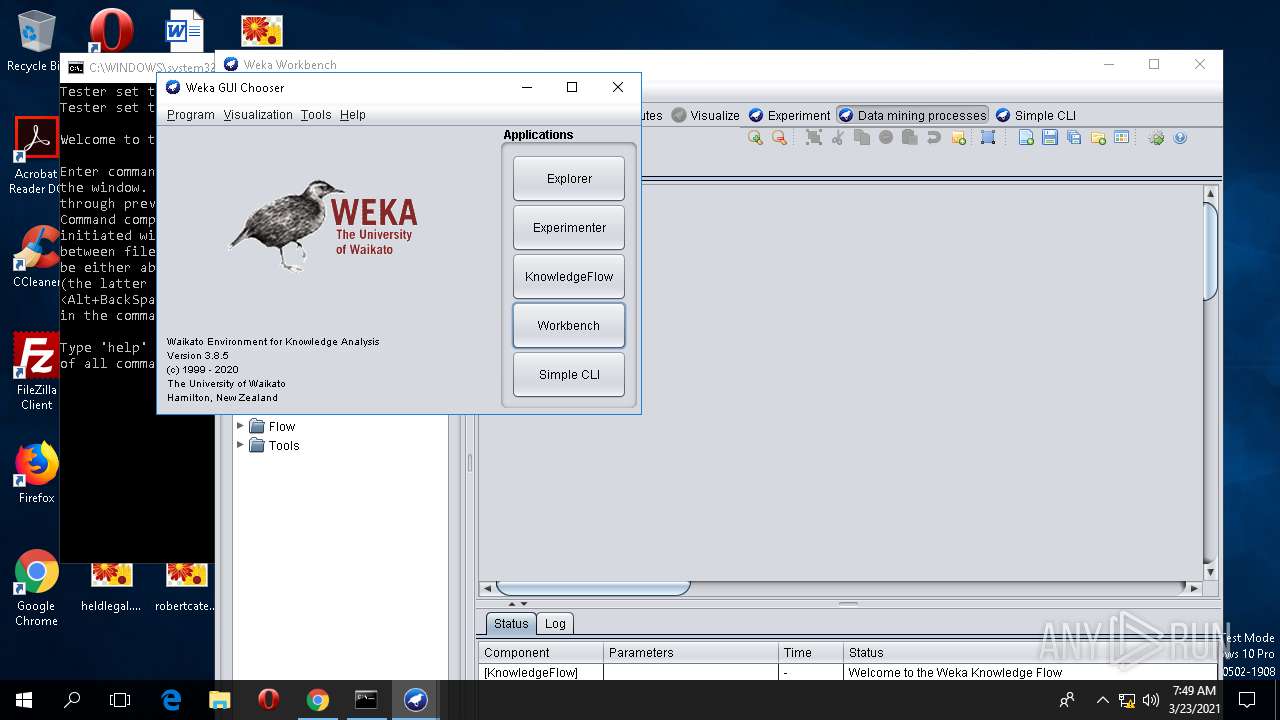Launch the KnowledgeFlow application

pos(569,277)
